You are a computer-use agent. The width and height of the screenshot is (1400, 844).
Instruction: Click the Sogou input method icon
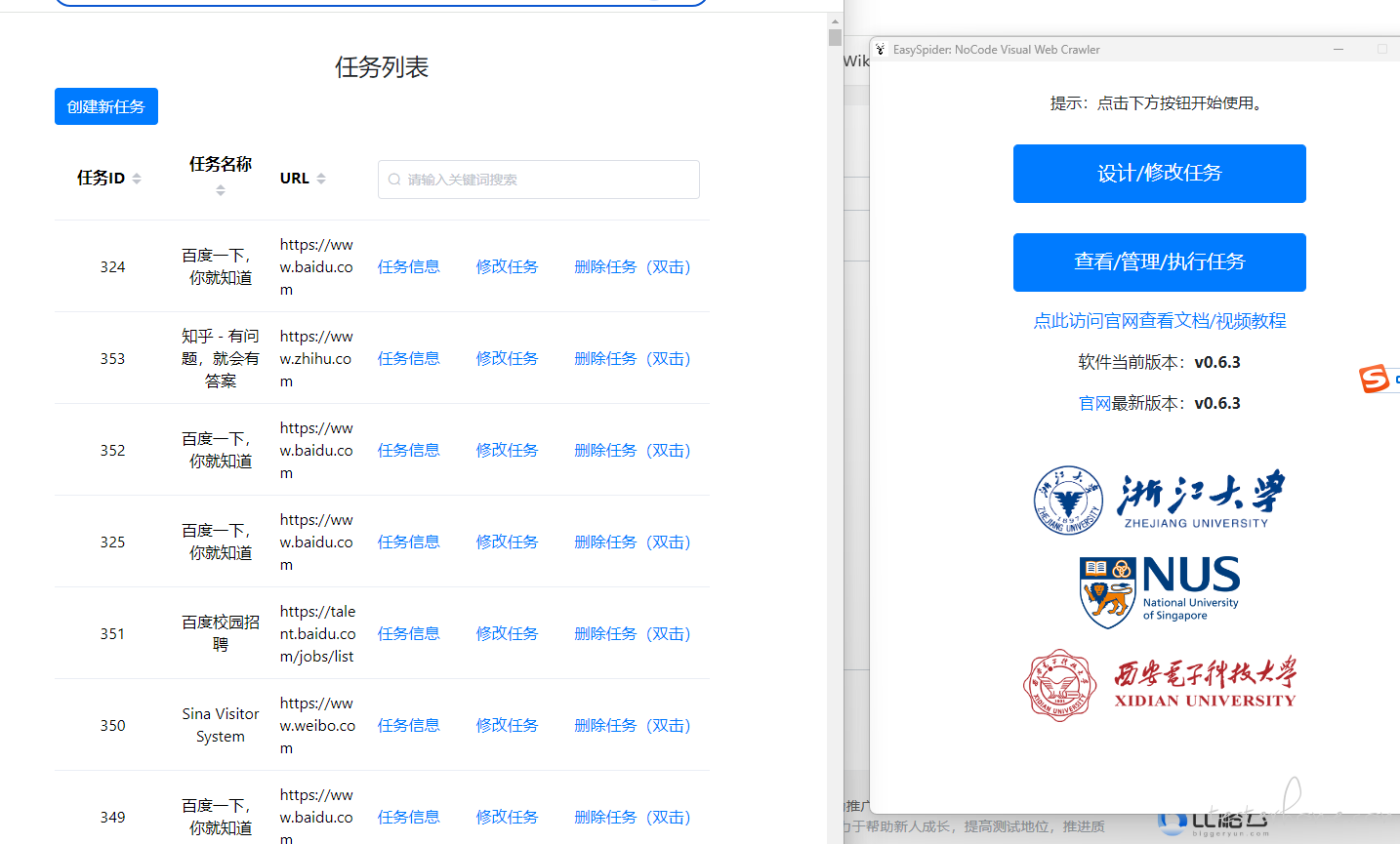click(x=1375, y=379)
